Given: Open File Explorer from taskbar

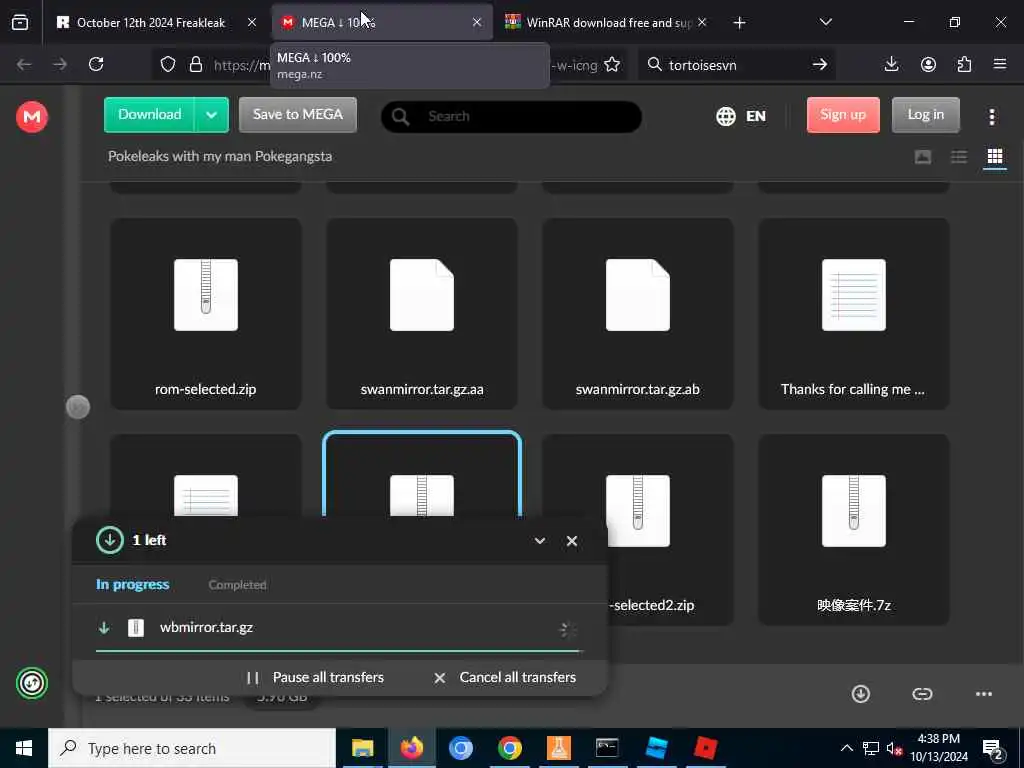Looking at the screenshot, I should pos(362,748).
